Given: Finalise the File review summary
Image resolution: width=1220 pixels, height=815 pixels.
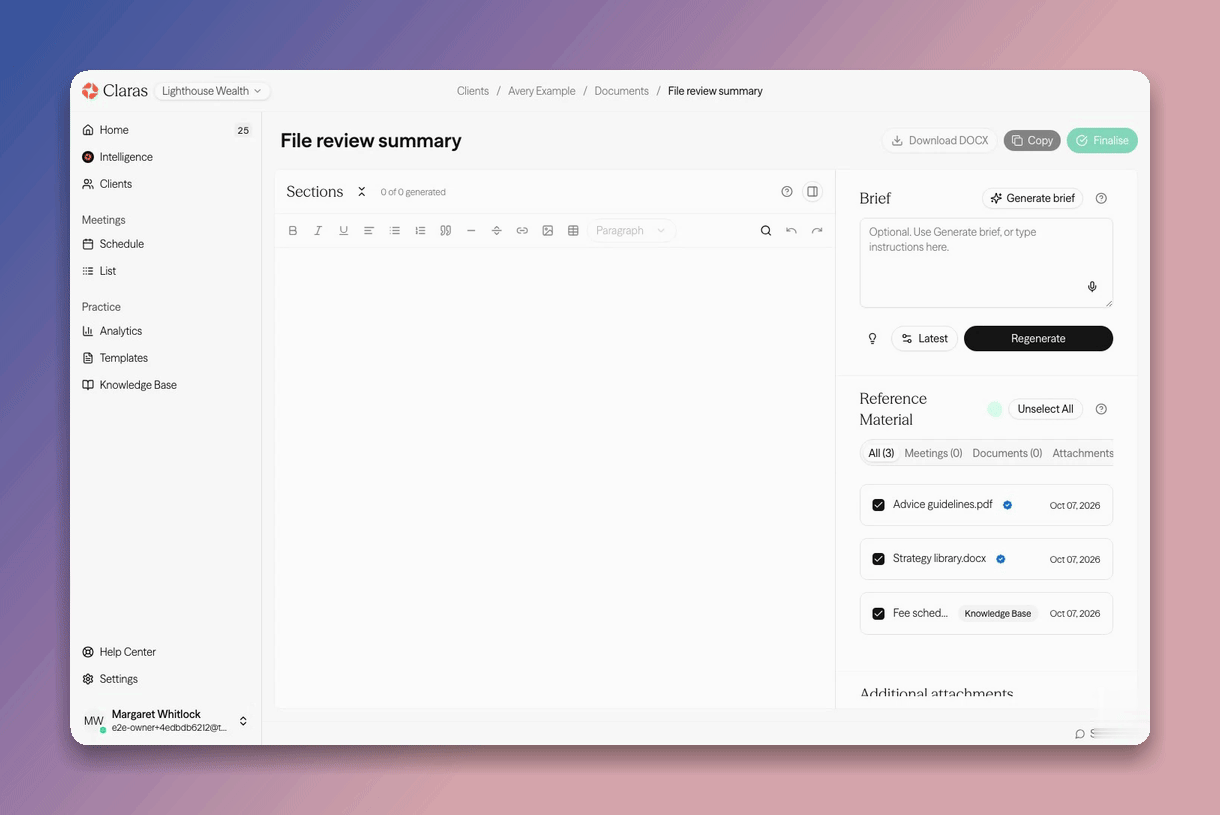Looking at the screenshot, I should [1102, 141].
